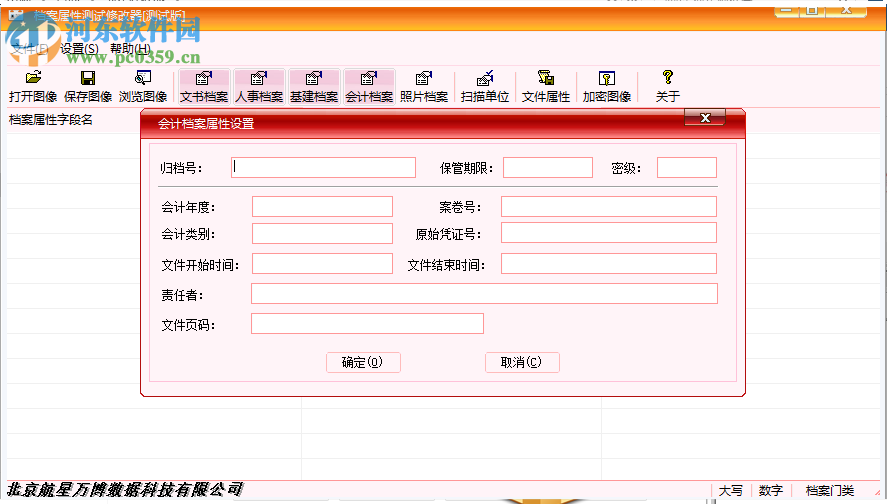Click the 文件结束时间 input field
Image resolution: width=887 pixels, height=504 pixels.
(609, 264)
